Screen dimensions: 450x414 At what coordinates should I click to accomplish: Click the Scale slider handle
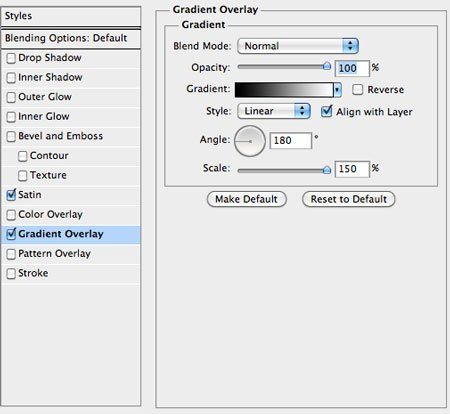[327, 170]
